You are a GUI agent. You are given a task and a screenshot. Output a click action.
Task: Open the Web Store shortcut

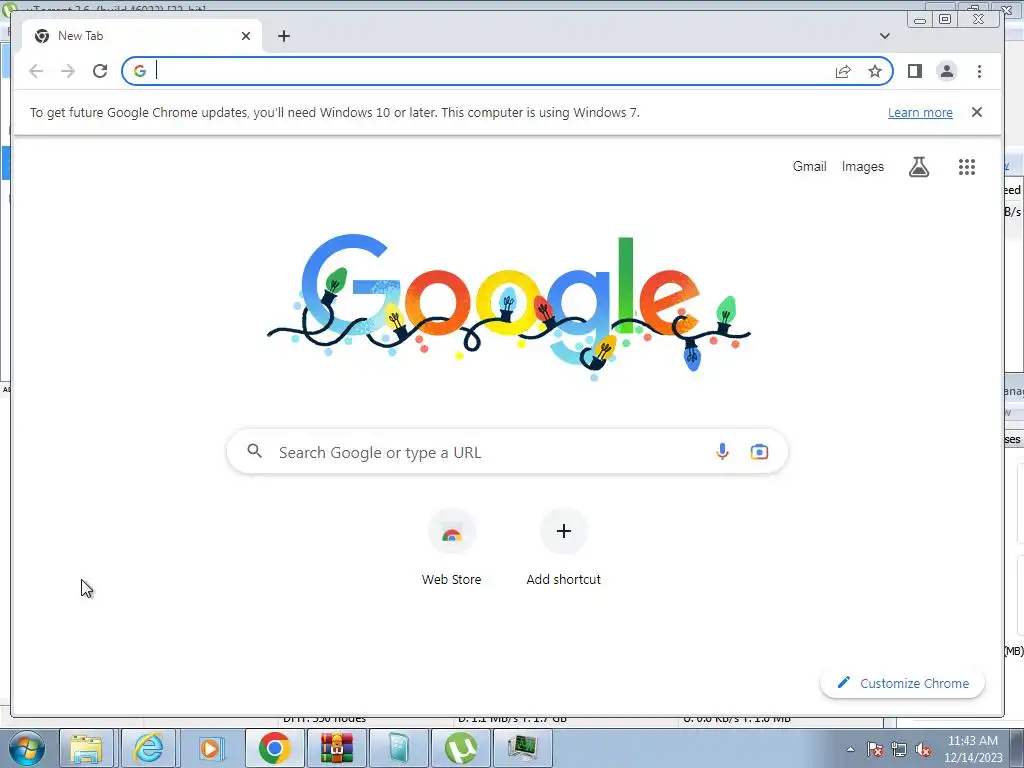pyautogui.click(x=451, y=548)
